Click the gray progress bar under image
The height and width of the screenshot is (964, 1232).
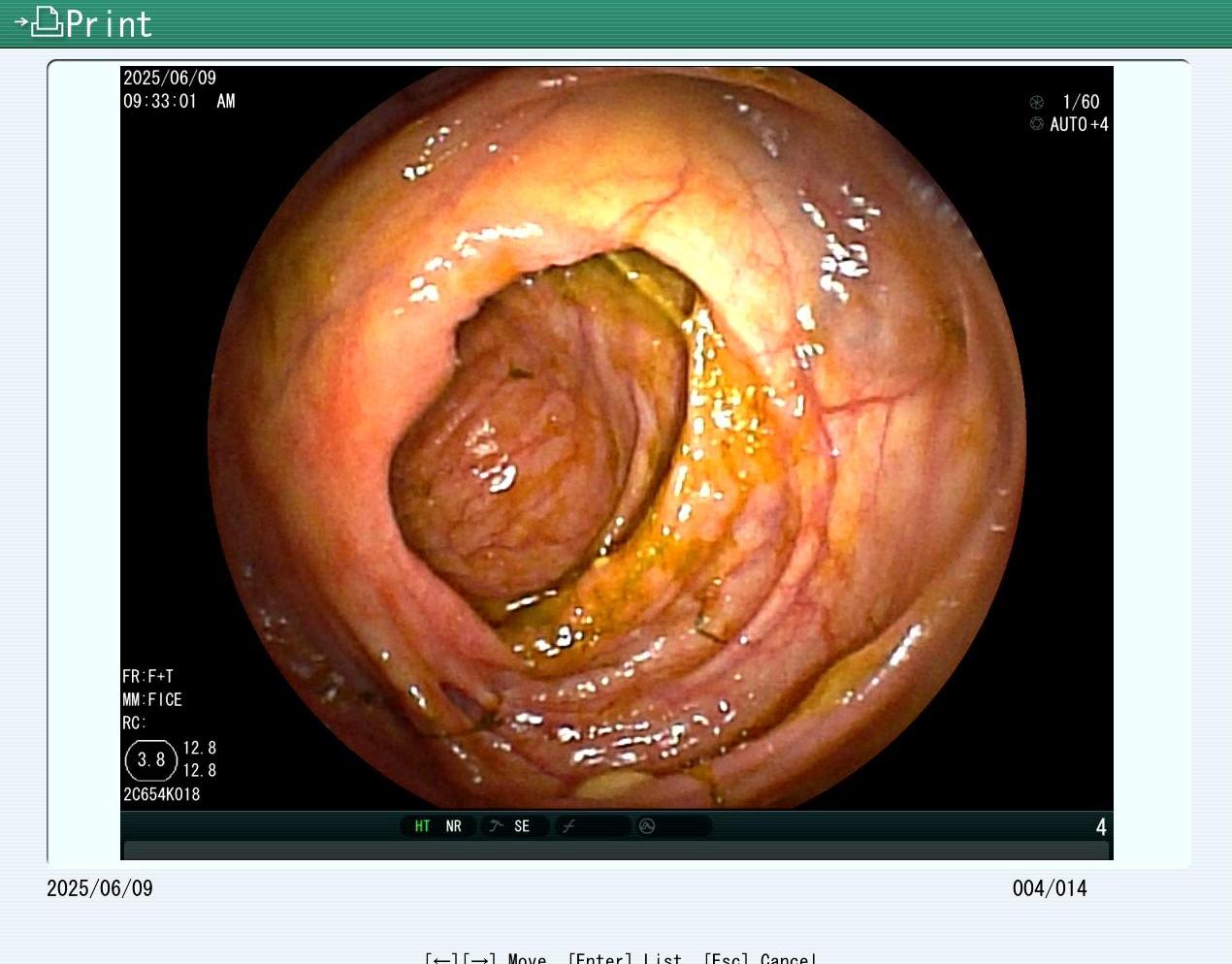tap(616, 851)
